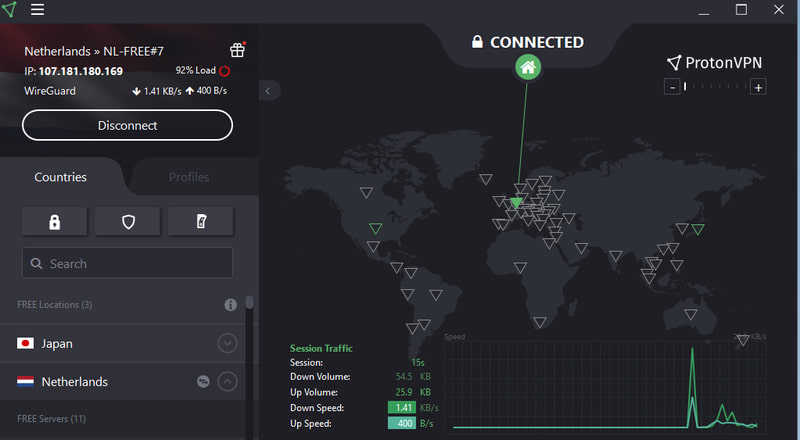Open the Profiles tab

point(189,177)
